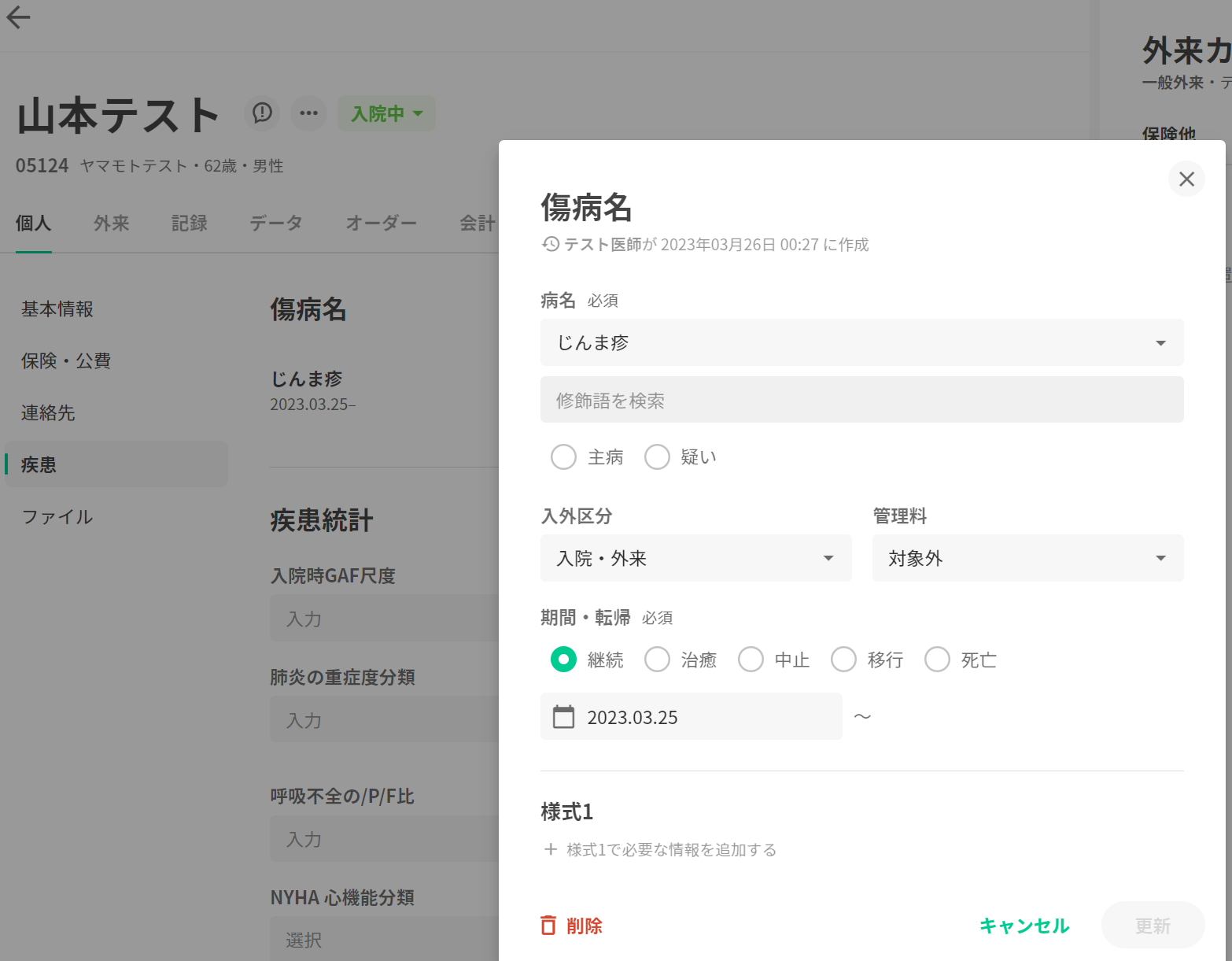Select the 中止 outcome radio button
The height and width of the screenshot is (961, 1232).
pos(751,660)
